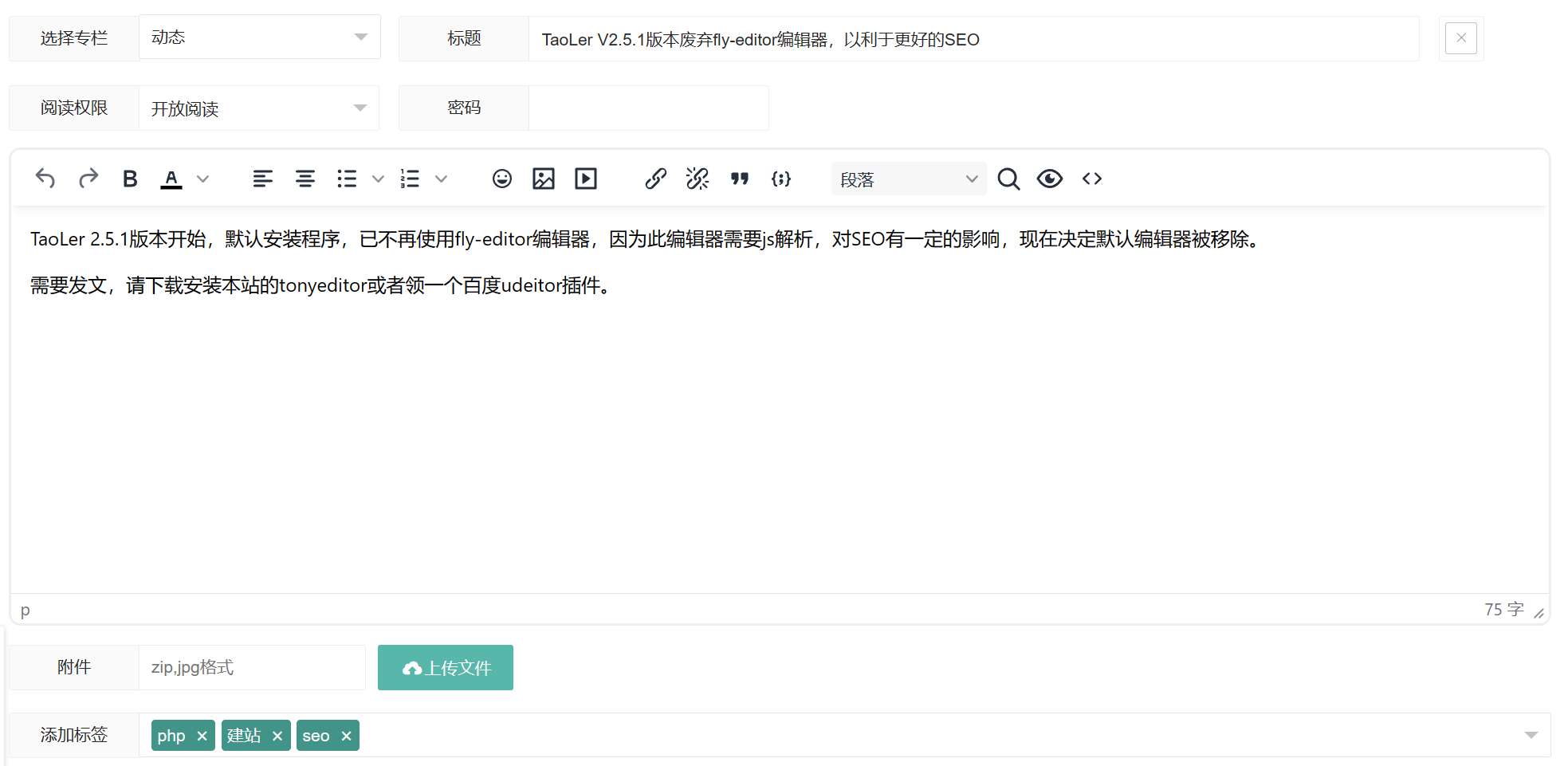Click the 75 字 word count
This screenshot has height=766, width=1568.
tap(1503, 610)
